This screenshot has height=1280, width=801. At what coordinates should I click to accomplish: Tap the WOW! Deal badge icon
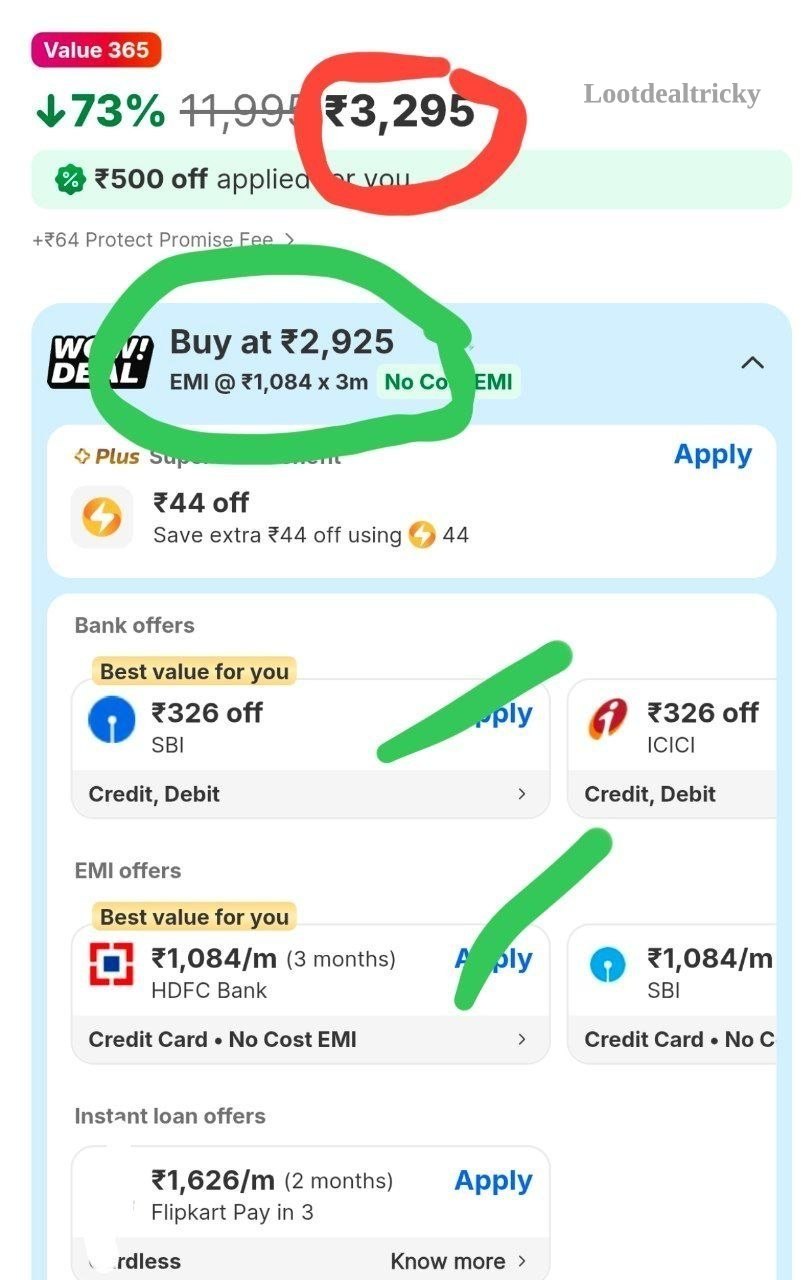click(x=101, y=362)
